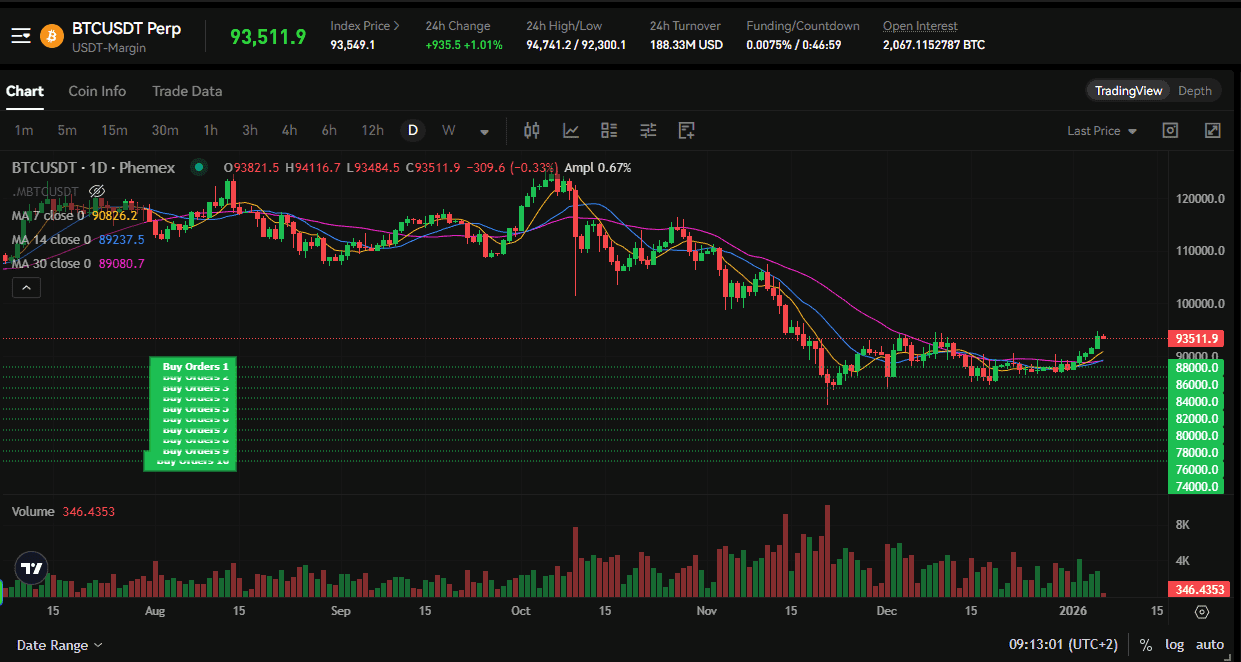Toggle visibility of .MBTCUSDT overlay

97,190
